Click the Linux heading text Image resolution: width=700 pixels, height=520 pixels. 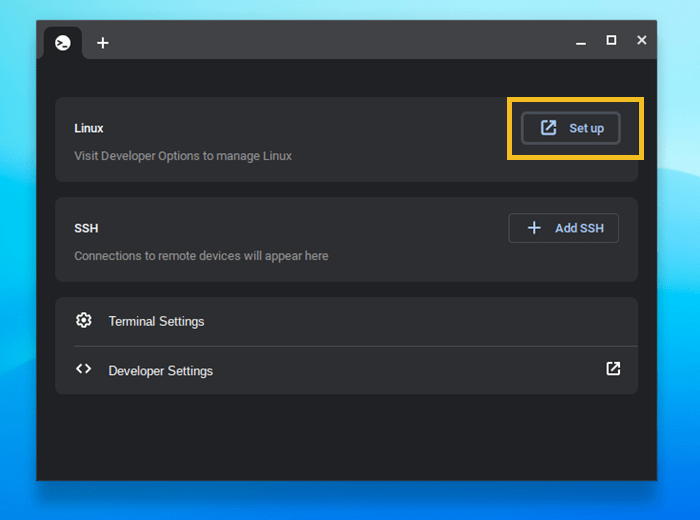89,129
